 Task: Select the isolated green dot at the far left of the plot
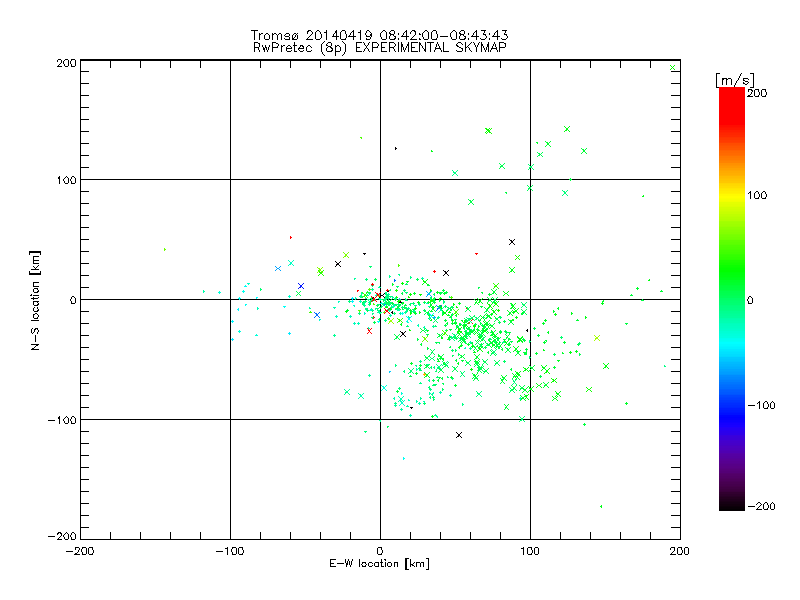tap(165, 249)
